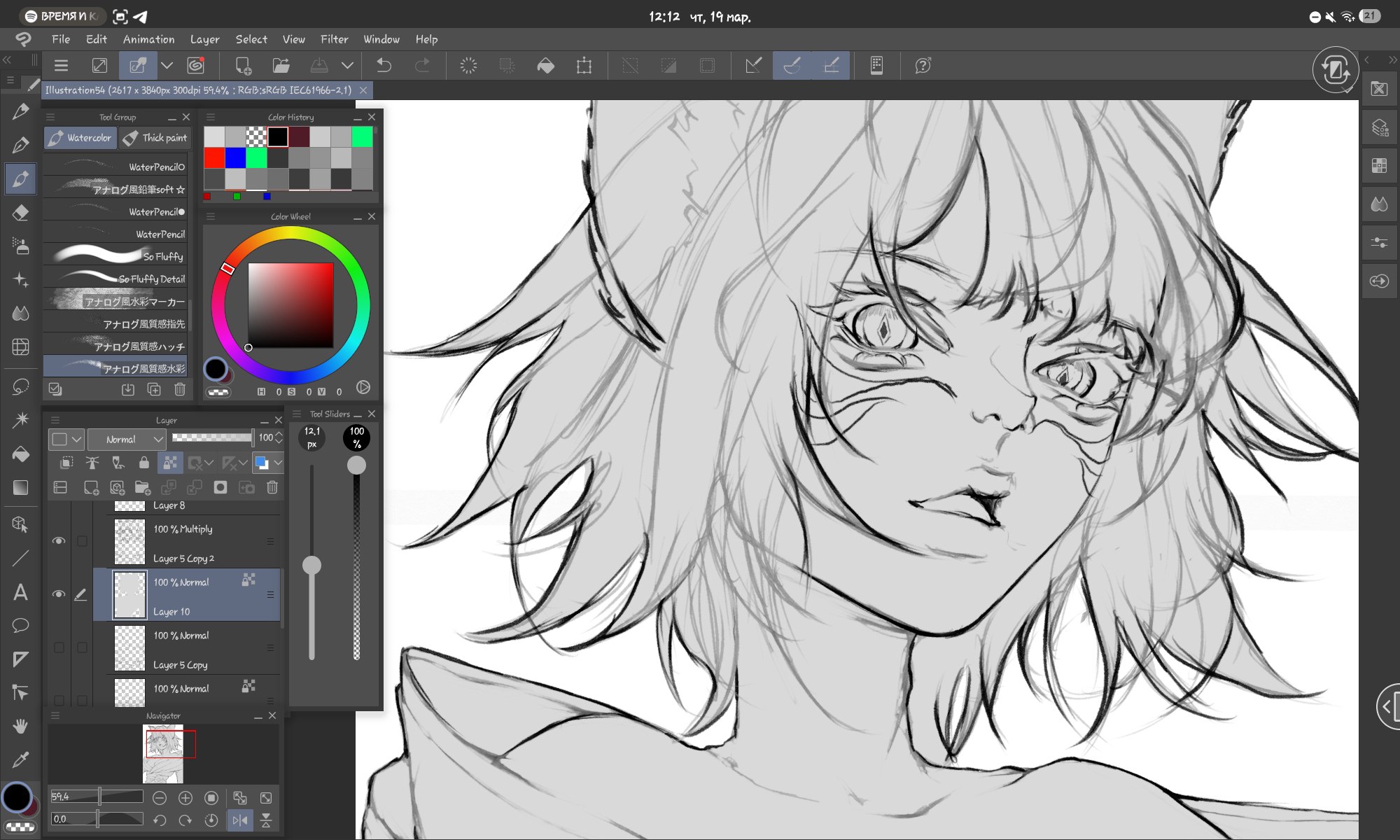Click the Navigator canvas thumbnail
This screenshot has width=1400, height=840.
coord(163,754)
